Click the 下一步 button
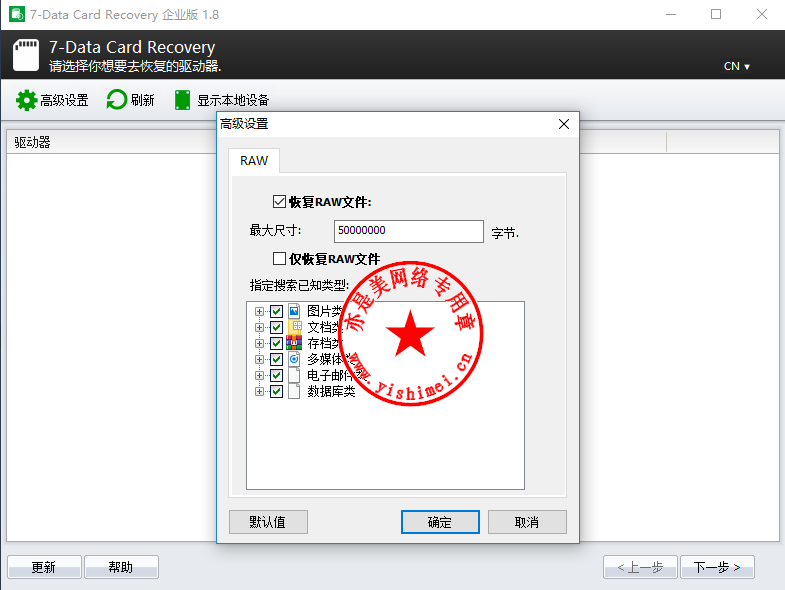 [717, 567]
